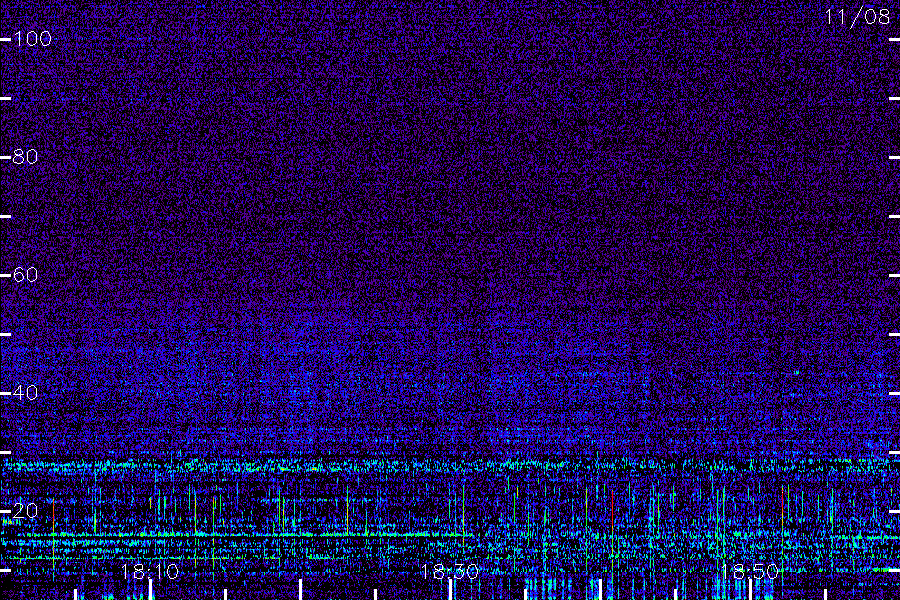Click the 60 frequency axis label
The height and width of the screenshot is (600, 900).
25,274
